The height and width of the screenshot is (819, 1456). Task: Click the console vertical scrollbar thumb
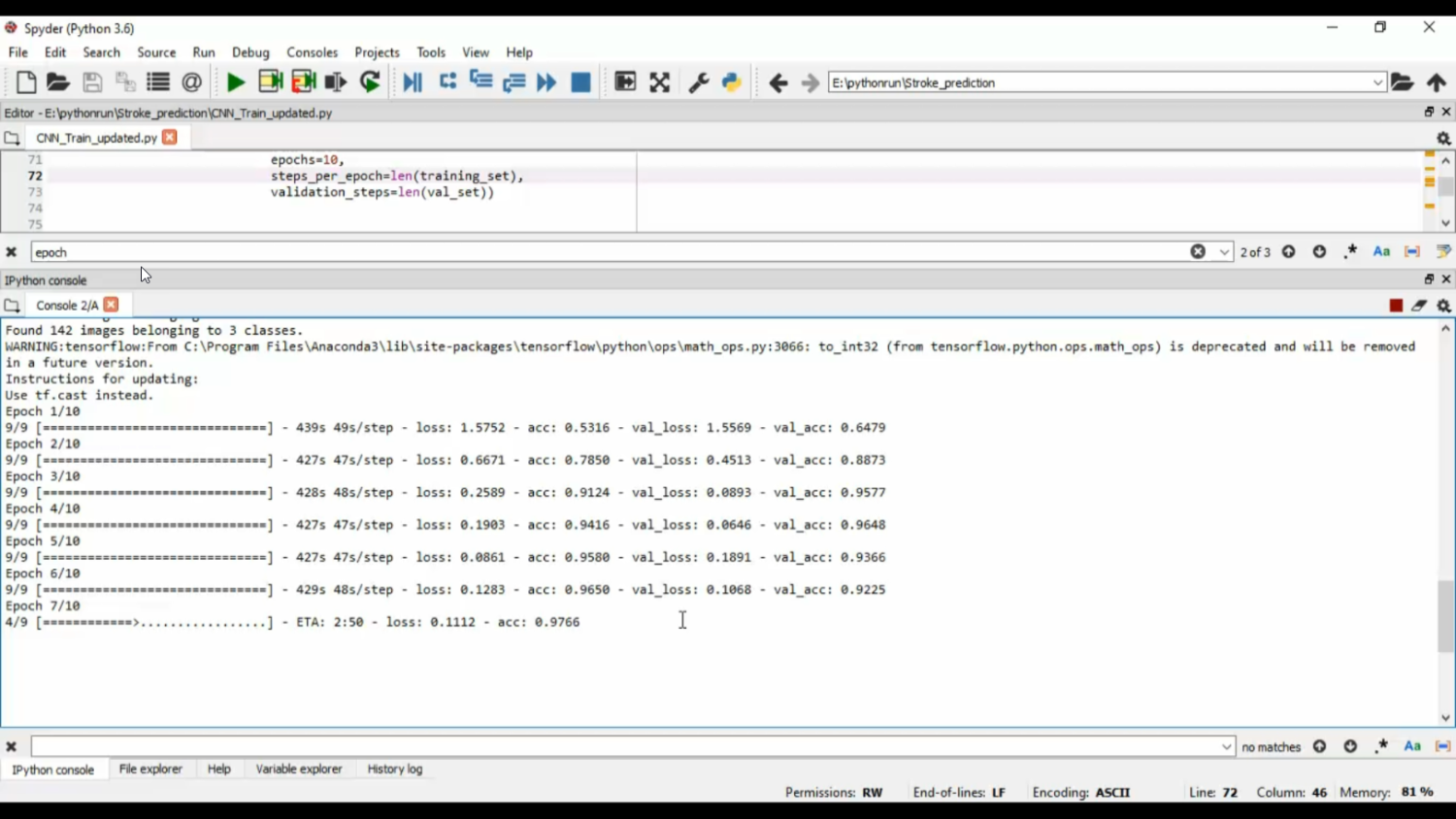coord(1445,617)
